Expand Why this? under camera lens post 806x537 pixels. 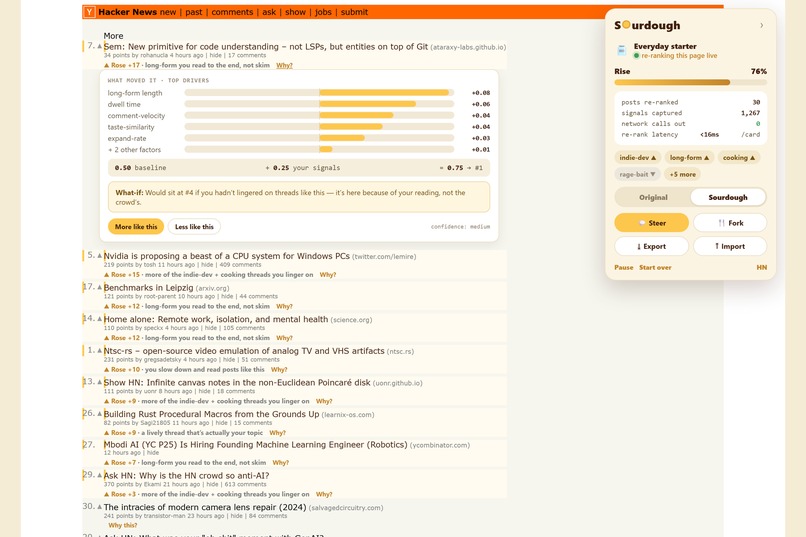pos(122,525)
